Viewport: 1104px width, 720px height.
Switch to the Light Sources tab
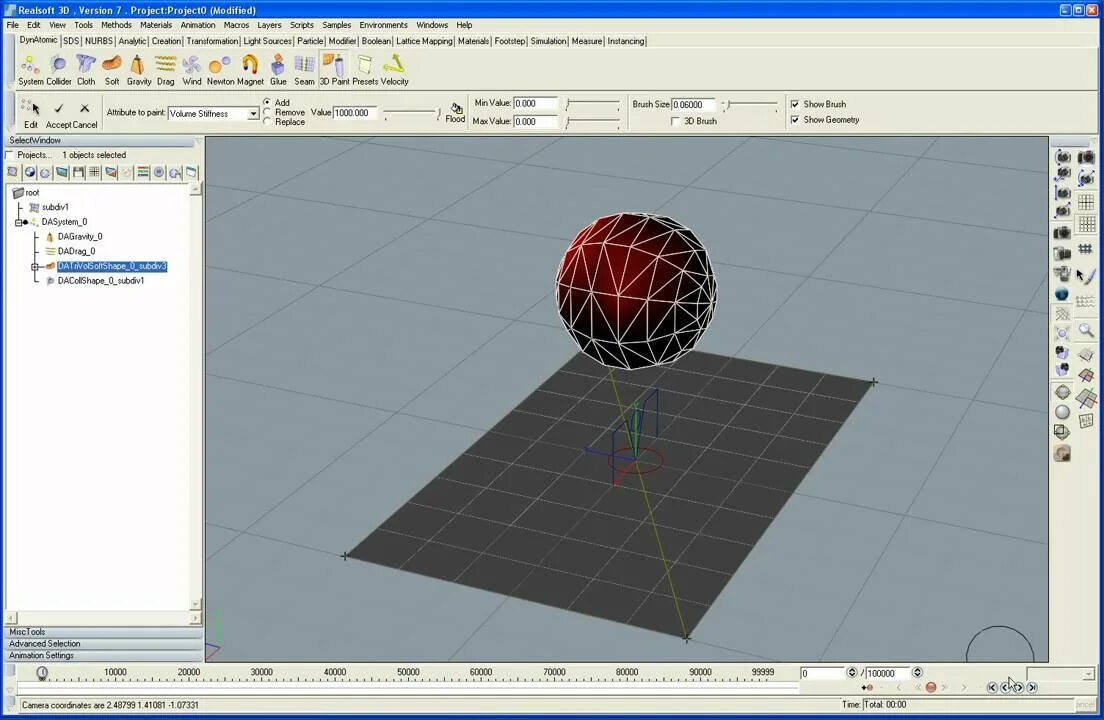click(x=267, y=42)
